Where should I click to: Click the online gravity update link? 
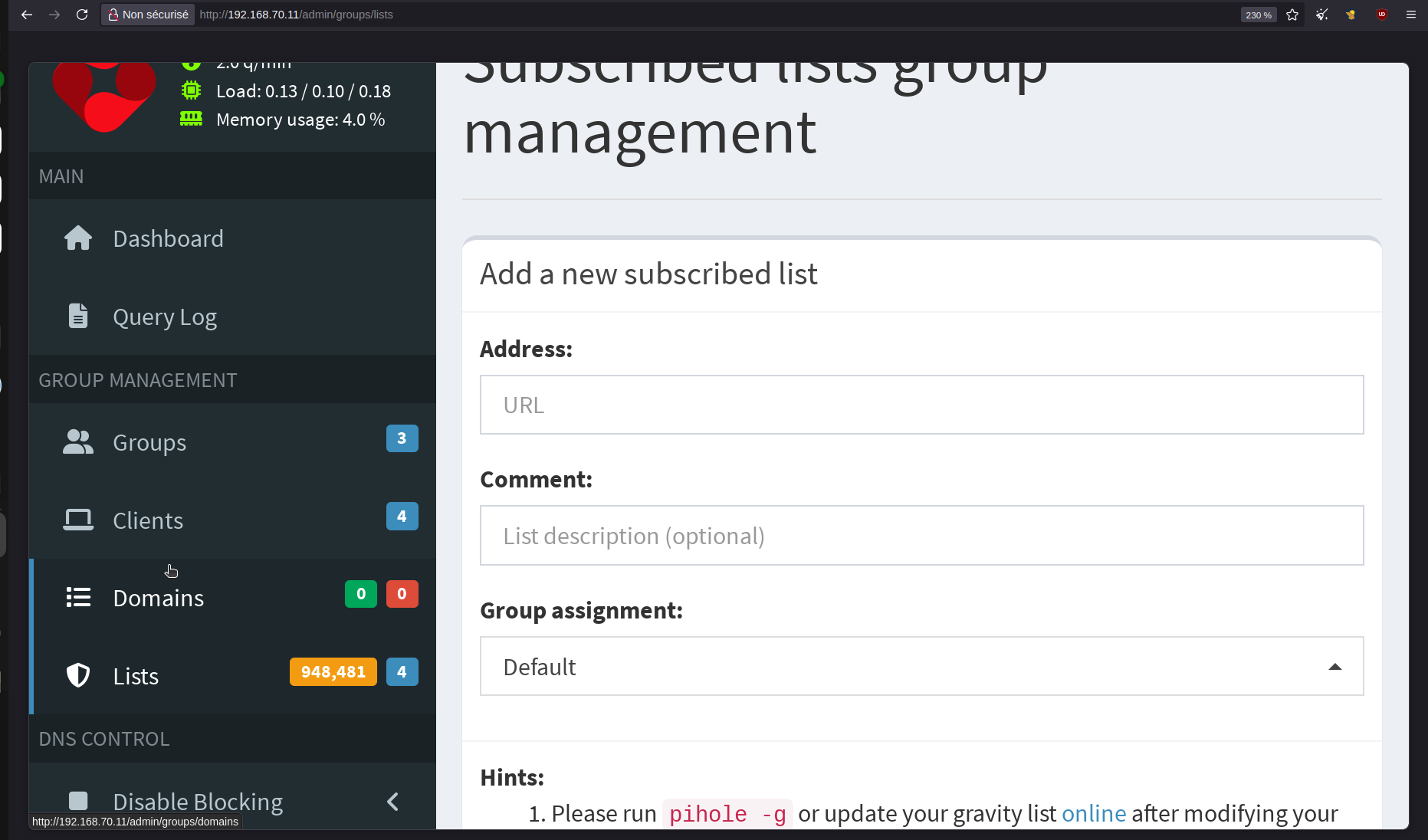[x=1094, y=813]
